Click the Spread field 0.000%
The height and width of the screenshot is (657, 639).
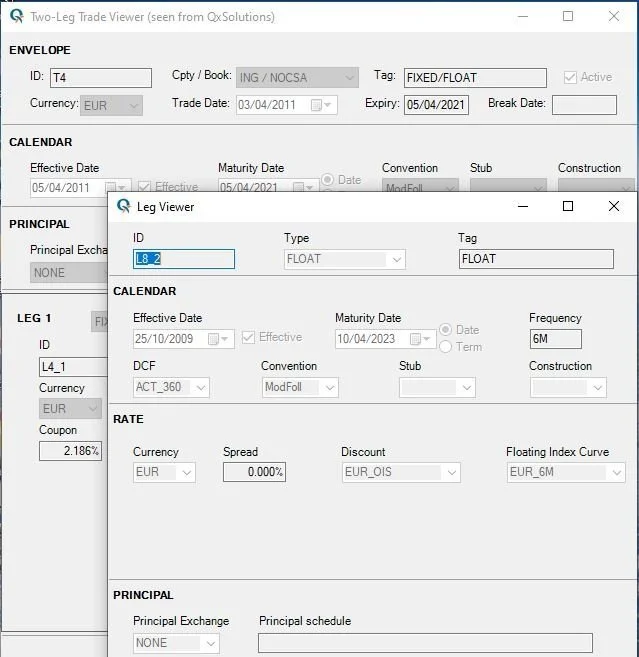pos(254,472)
